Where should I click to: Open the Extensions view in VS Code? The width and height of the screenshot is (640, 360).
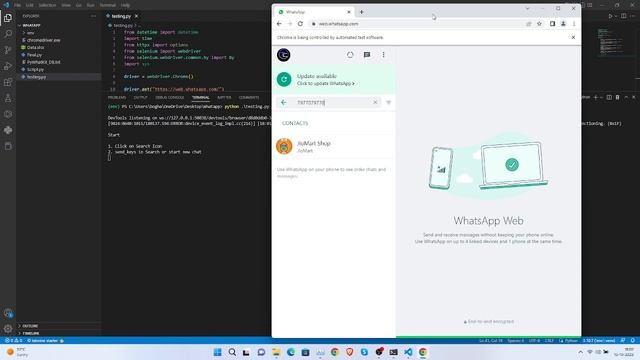8,82
